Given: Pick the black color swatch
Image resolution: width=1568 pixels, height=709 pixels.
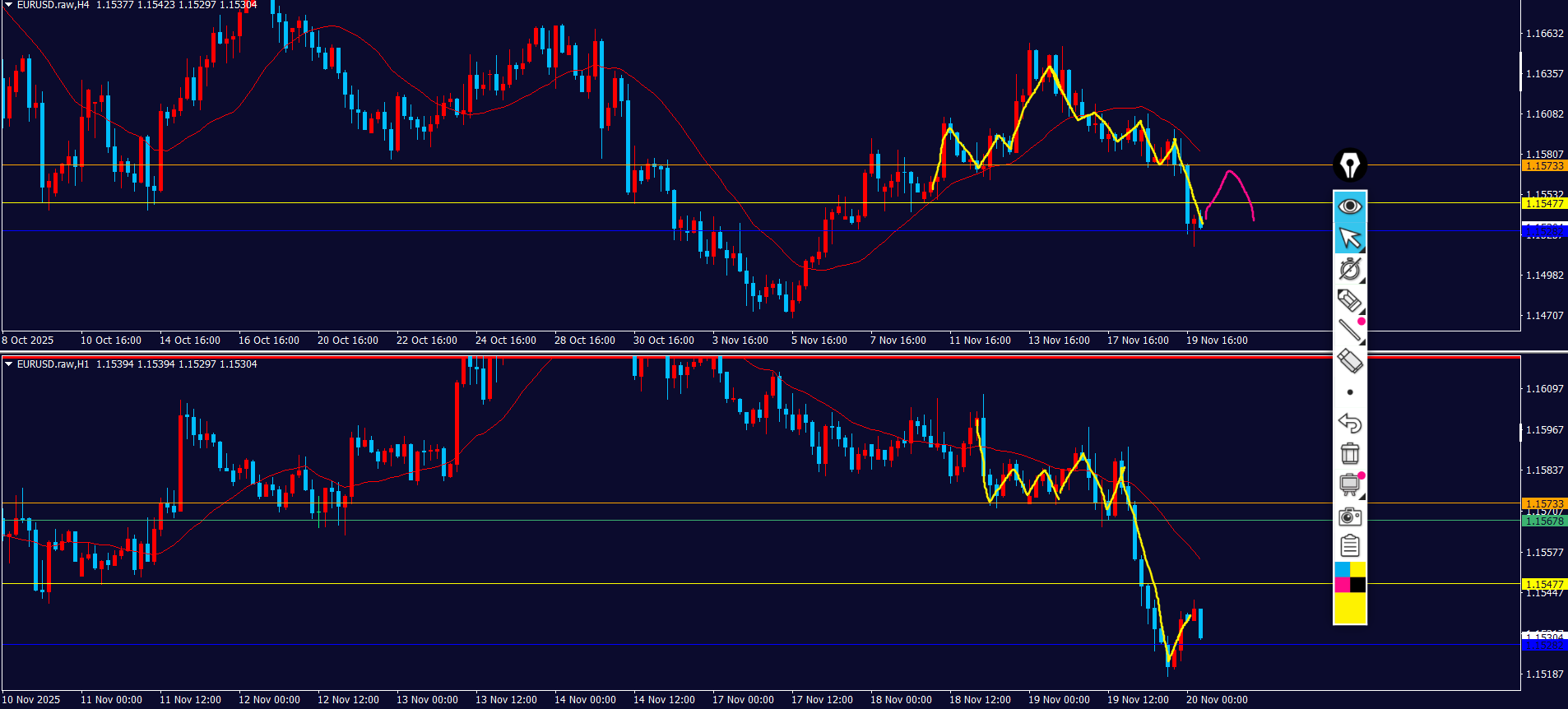Looking at the screenshot, I should coord(1357,585).
